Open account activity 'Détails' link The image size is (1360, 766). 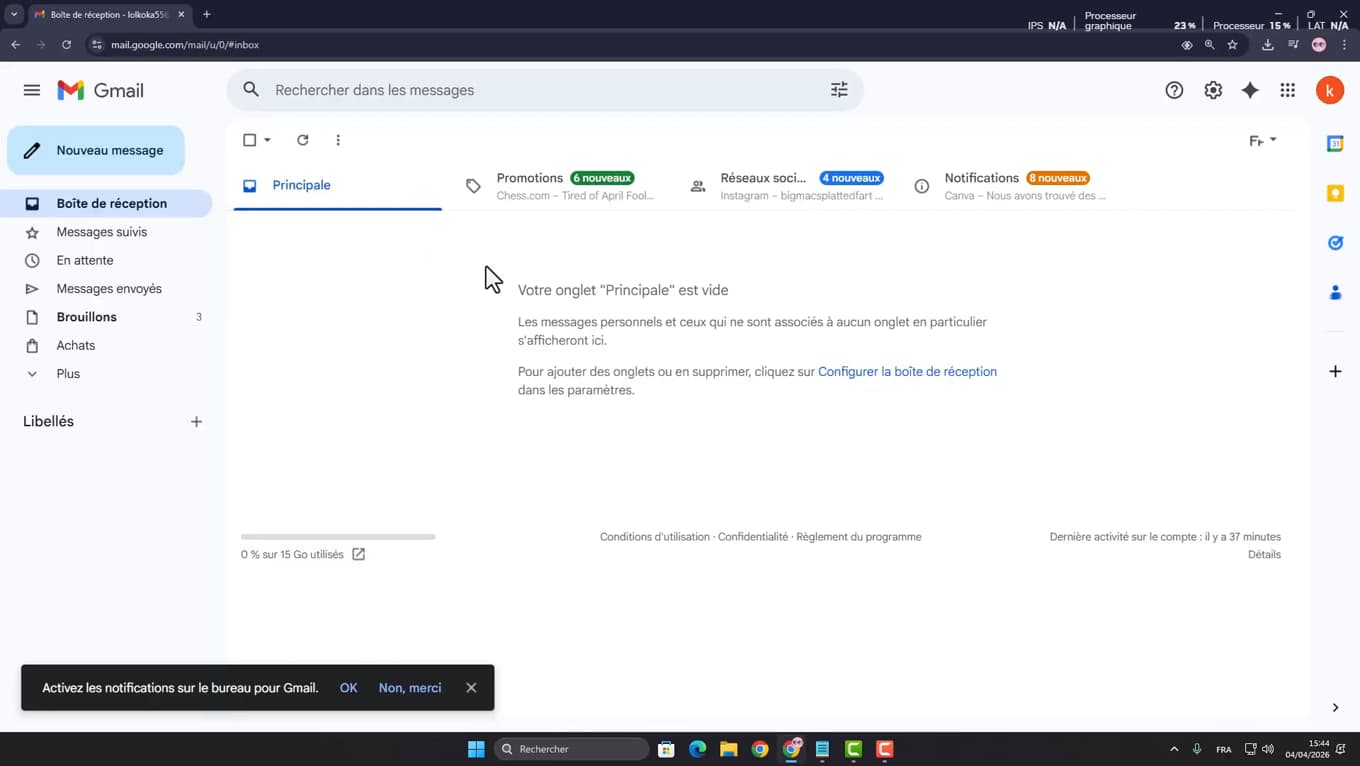(x=1264, y=555)
